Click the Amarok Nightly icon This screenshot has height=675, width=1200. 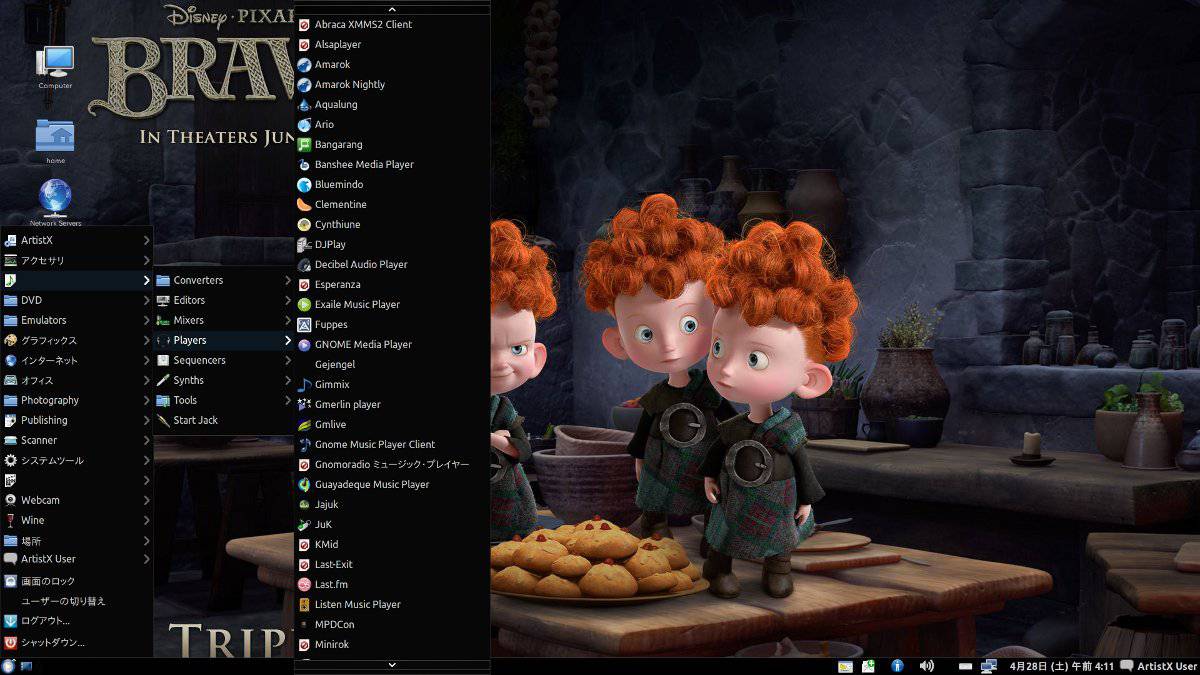click(305, 84)
